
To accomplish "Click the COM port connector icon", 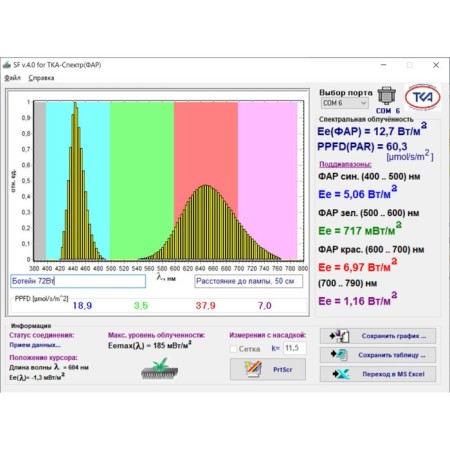I will [386, 96].
